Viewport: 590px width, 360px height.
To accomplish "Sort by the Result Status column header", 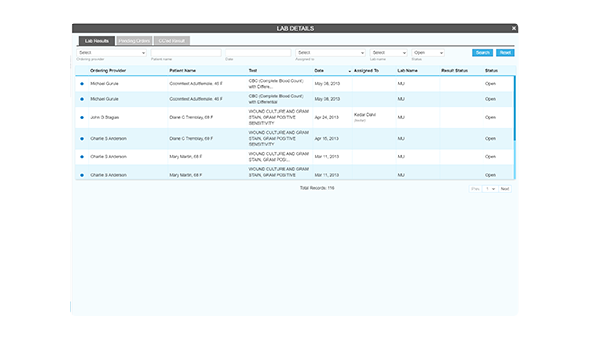I will (x=455, y=70).
